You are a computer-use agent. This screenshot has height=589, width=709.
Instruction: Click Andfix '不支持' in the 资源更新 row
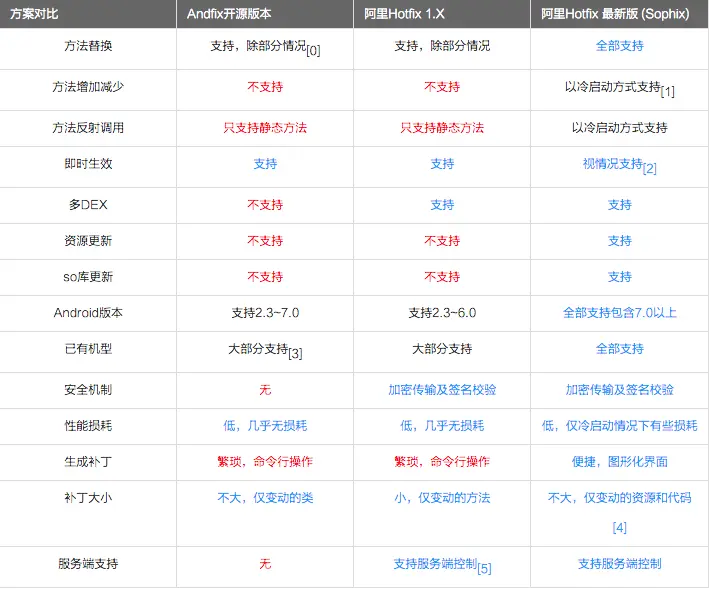point(265,240)
